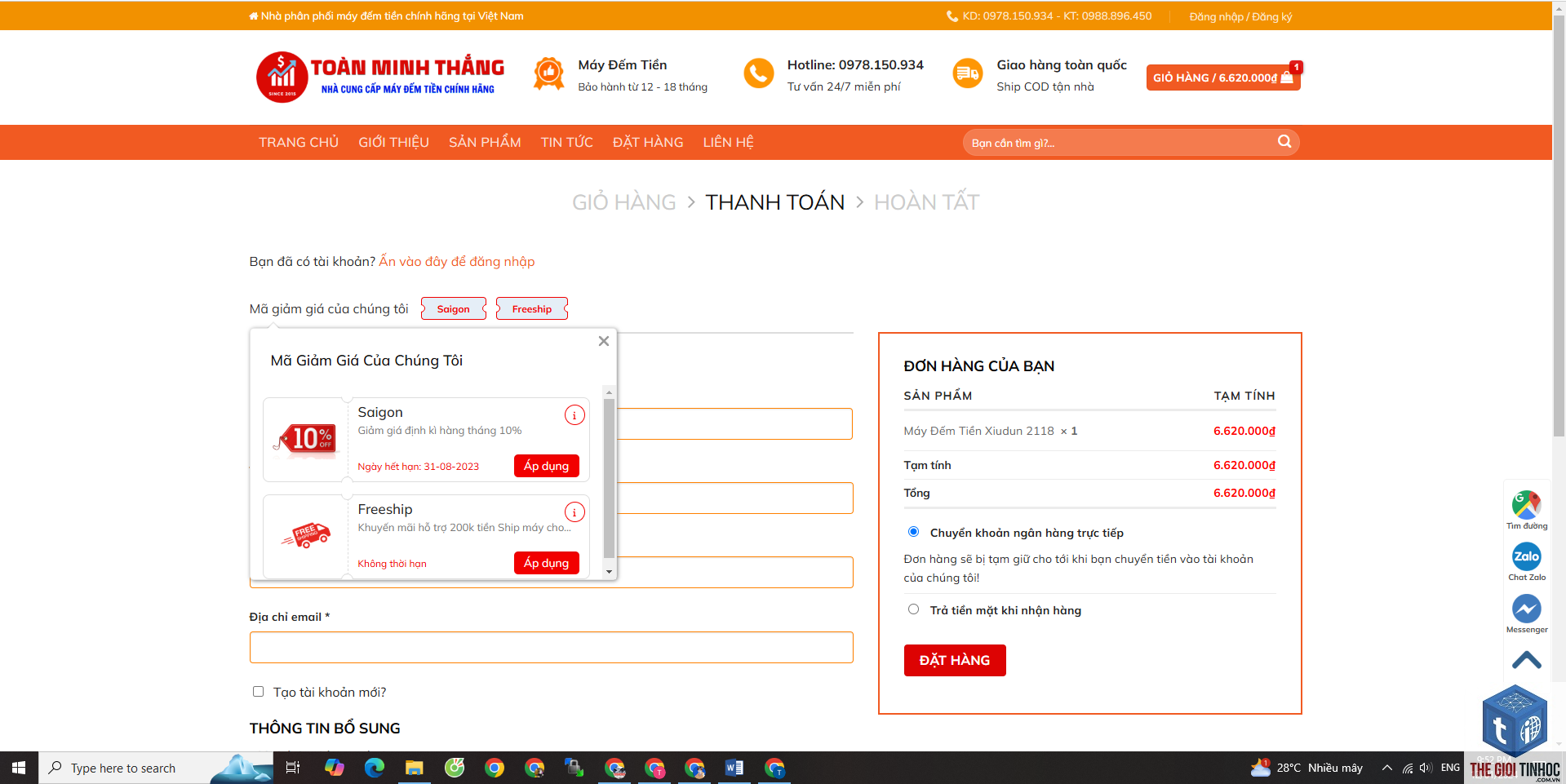Close the discount code popup
Viewport: 1566px width, 784px height.
[604, 341]
